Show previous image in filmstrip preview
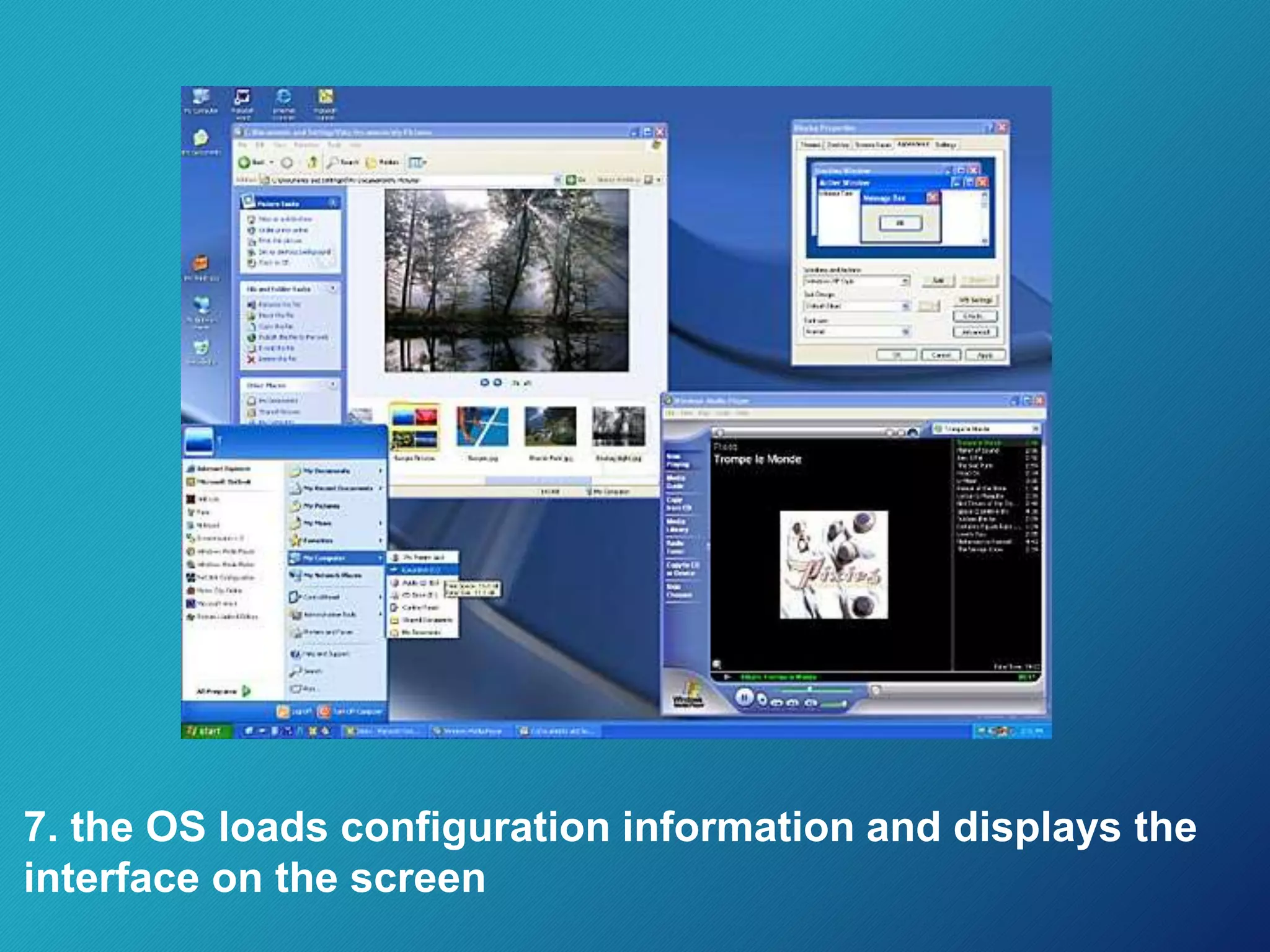 pyautogui.click(x=485, y=382)
